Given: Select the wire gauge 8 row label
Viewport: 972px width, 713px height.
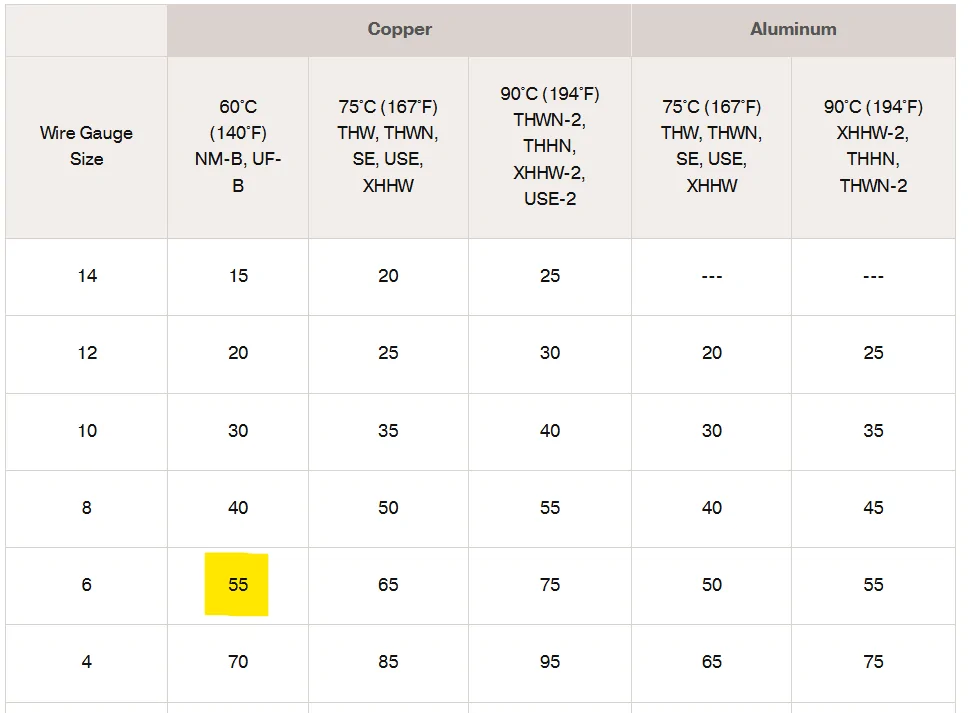Looking at the screenshot, I should (87, 508).
